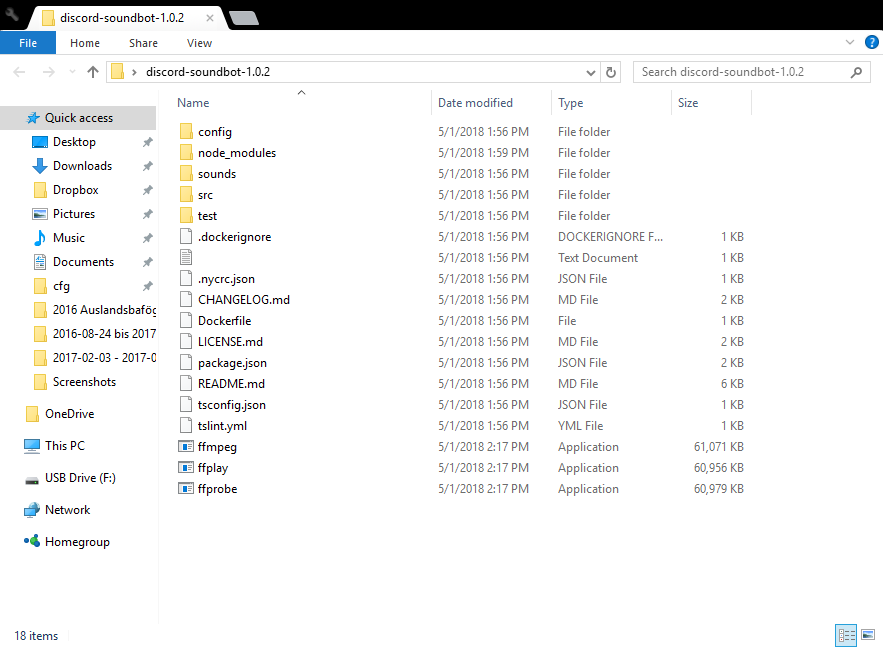The image size is (883, 647).
Task: Click the wrench icon in title bar
Action: [x=12, y=15]
